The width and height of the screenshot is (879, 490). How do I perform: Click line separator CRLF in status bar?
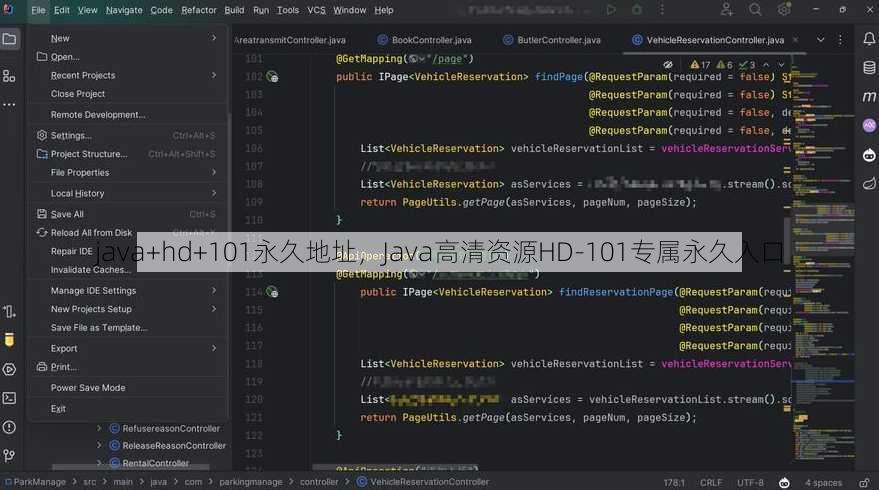[x=711, y=483]
